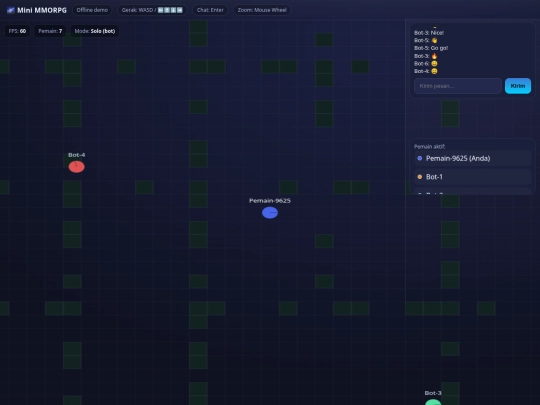This screenshot has height=405, width=540.
Task: Click Bot-6 emoji chat message
Action: 426,64
